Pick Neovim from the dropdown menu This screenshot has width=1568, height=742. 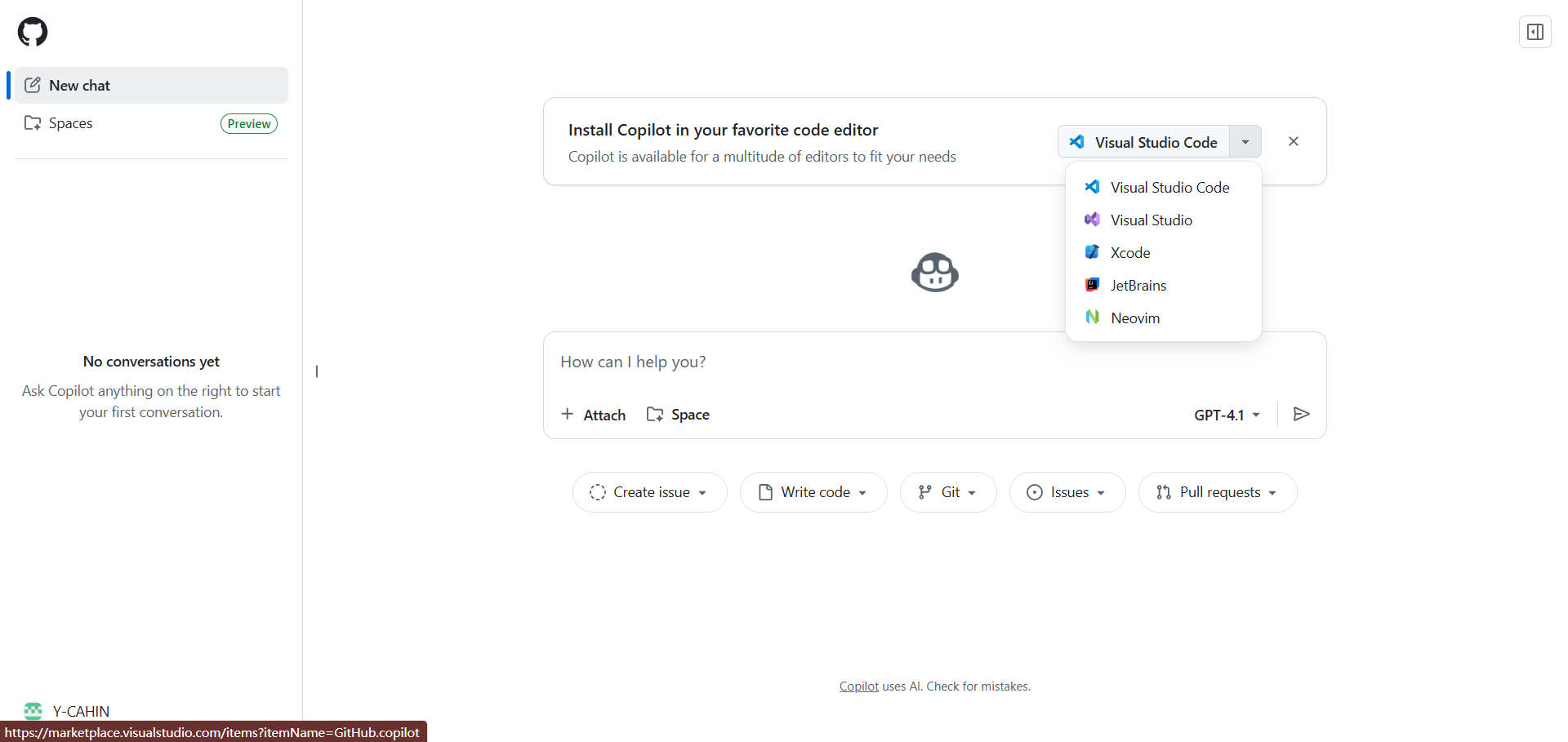coord(1135,318)
